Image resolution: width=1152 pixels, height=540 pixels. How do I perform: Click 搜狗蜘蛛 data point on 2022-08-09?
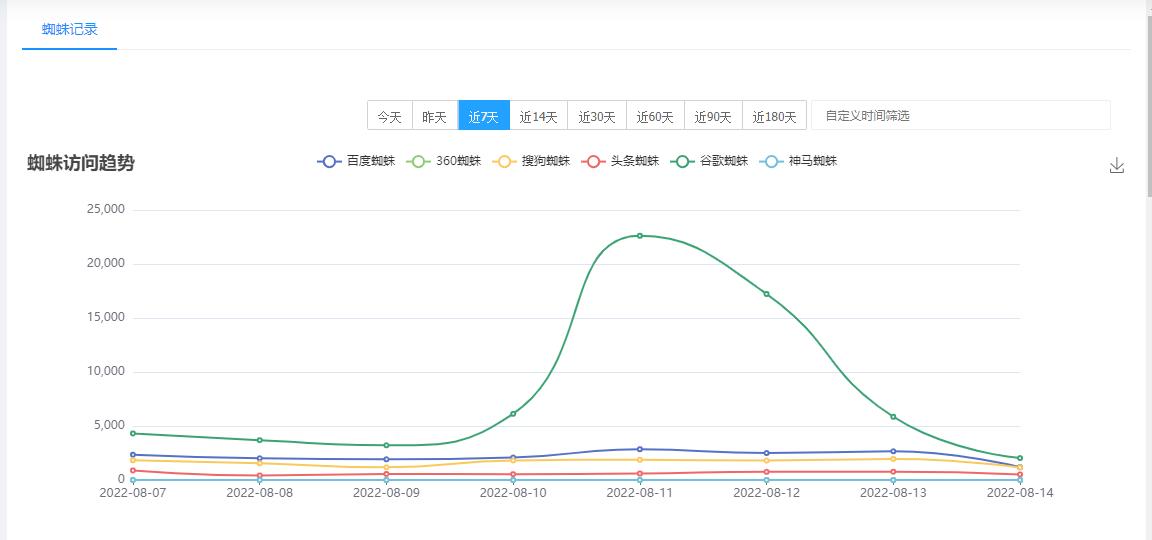(386, 467)
